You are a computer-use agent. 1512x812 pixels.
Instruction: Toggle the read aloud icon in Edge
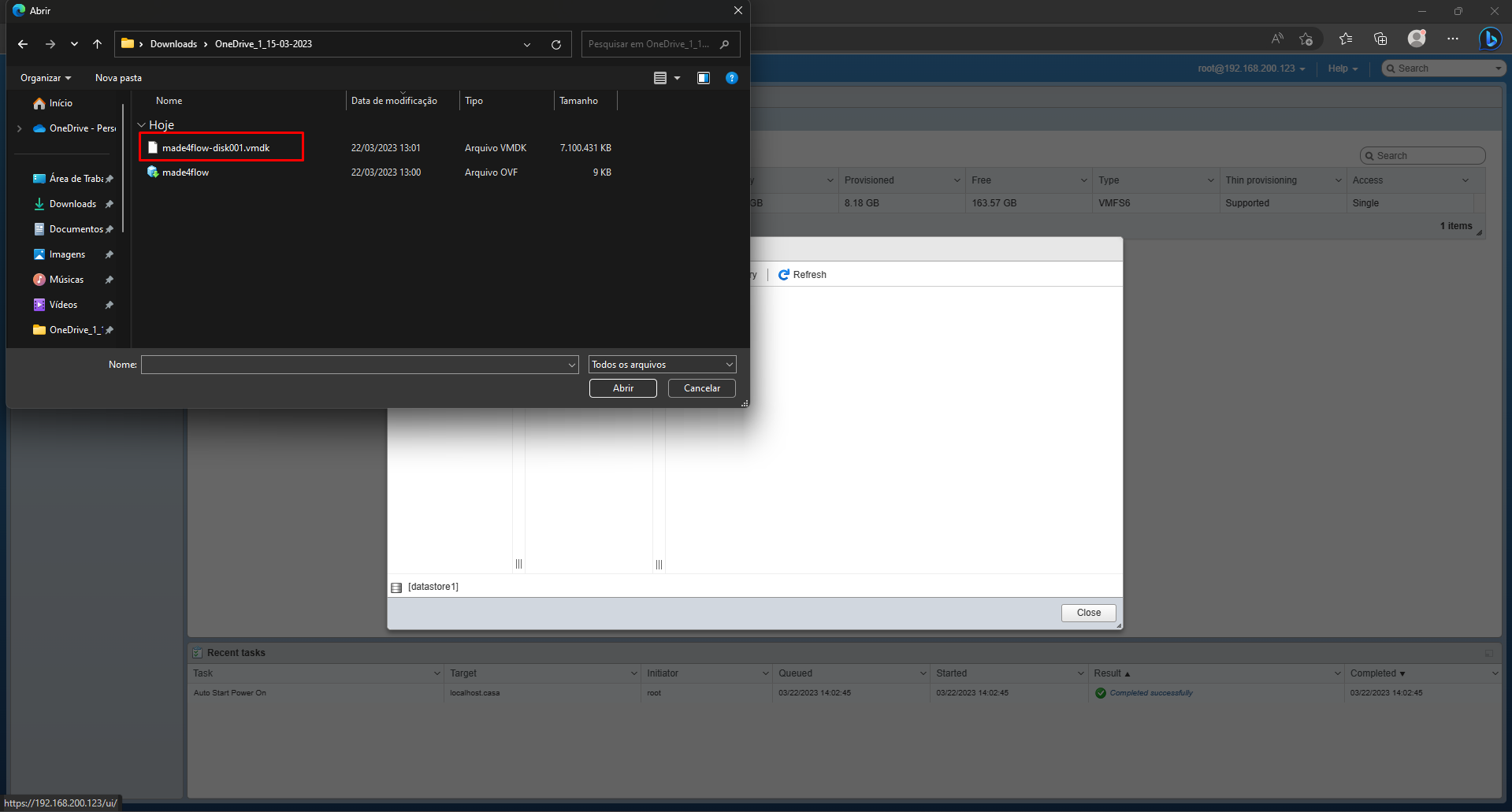click(x=1276, y=38)
